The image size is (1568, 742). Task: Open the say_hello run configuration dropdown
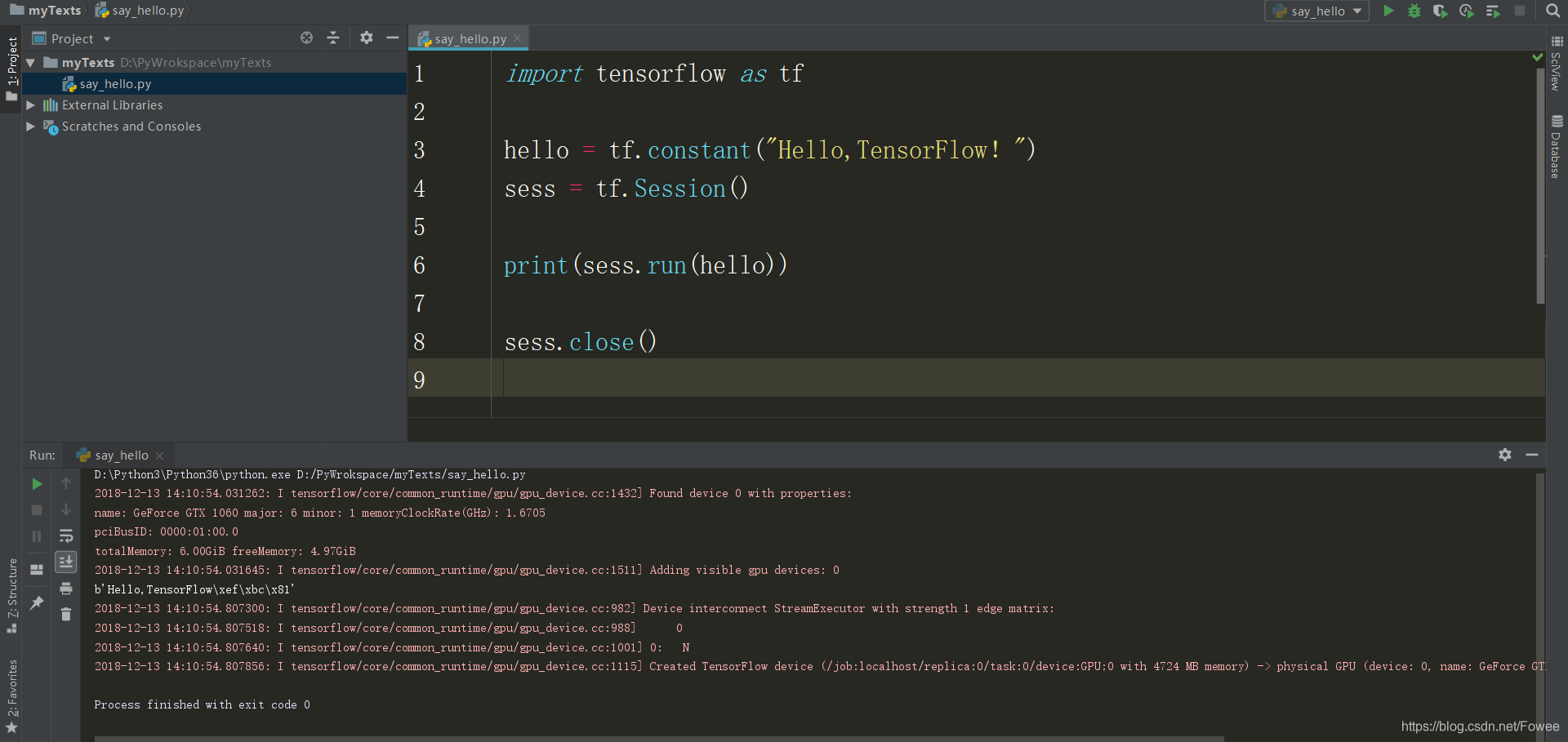[1317, 11]
